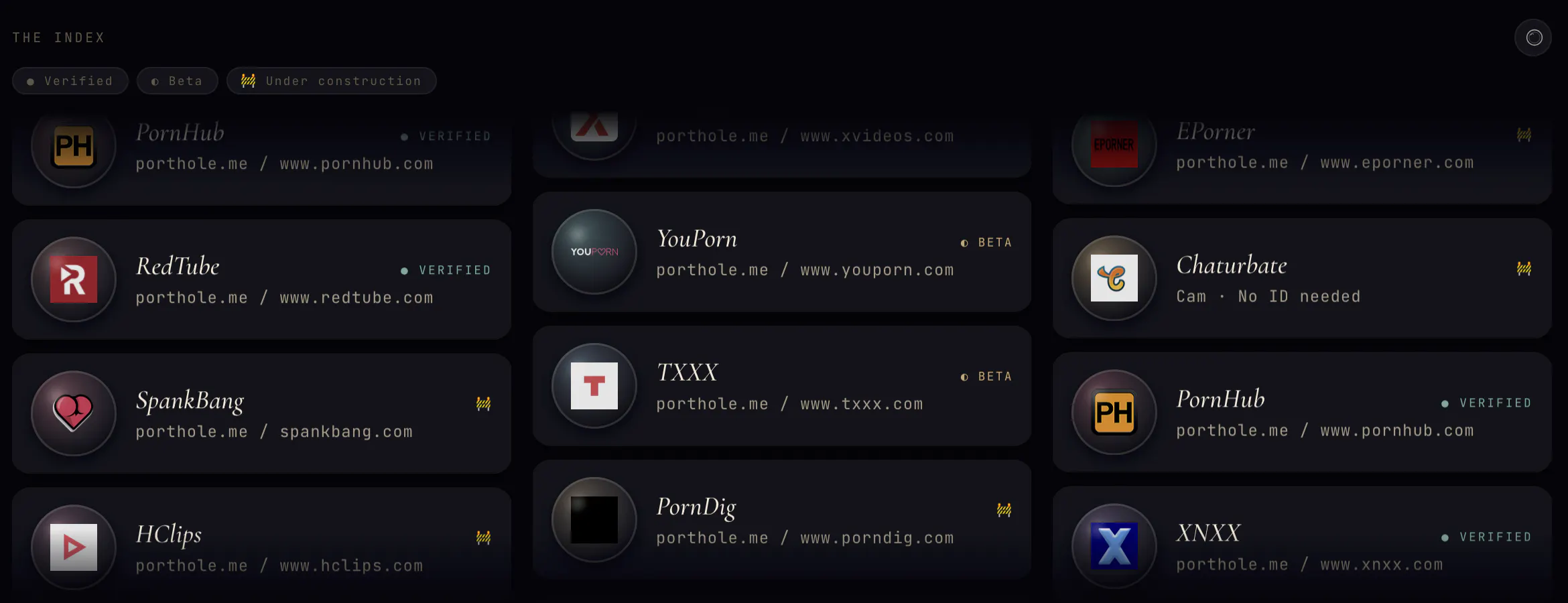Click the construction badge on Chaturbate card
Viewport: 1568px width, 603px height.
tap(1524, 269)
